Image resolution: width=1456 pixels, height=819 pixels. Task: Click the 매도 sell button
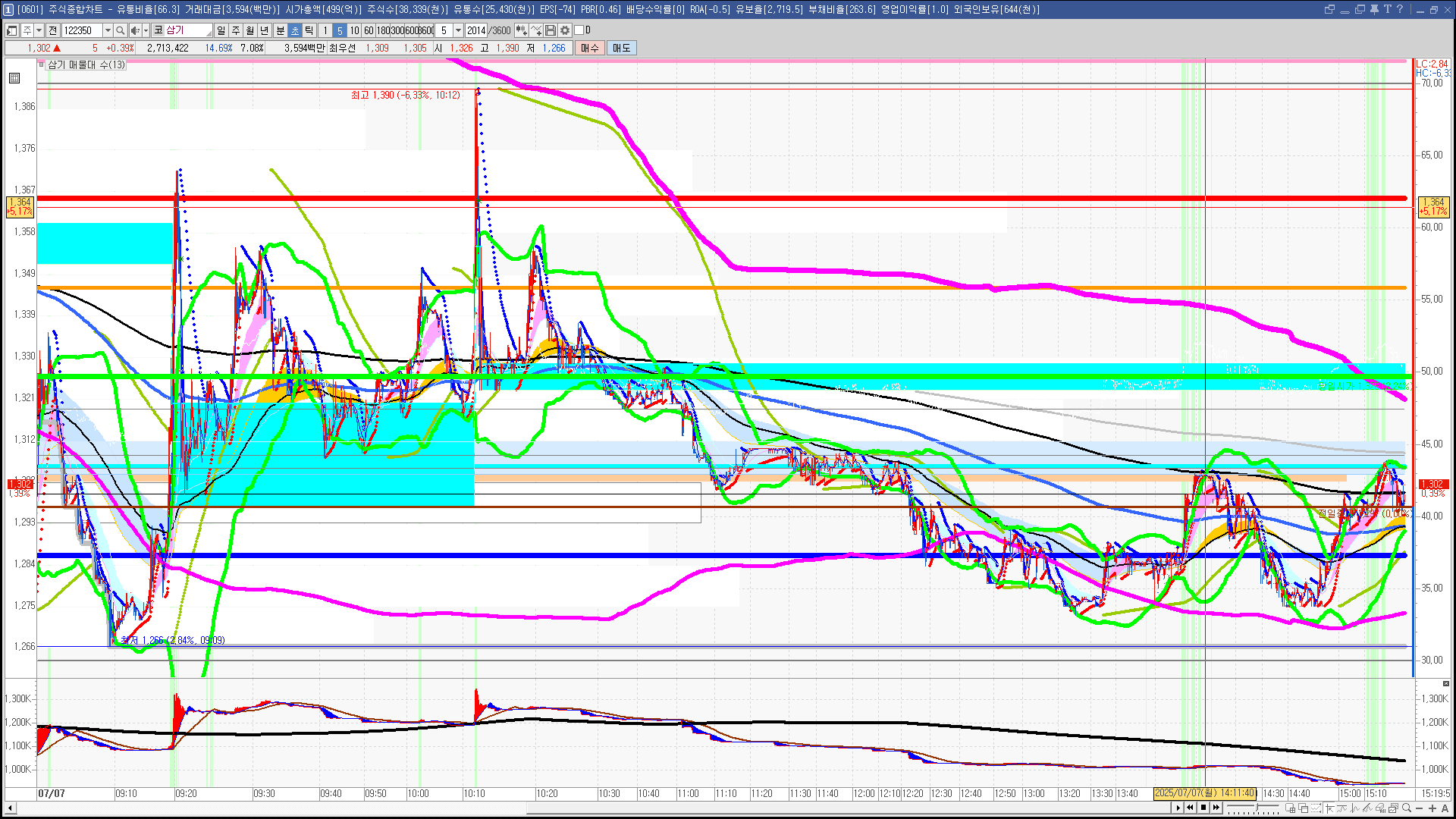pyautogui.click(x=622, y=48)
